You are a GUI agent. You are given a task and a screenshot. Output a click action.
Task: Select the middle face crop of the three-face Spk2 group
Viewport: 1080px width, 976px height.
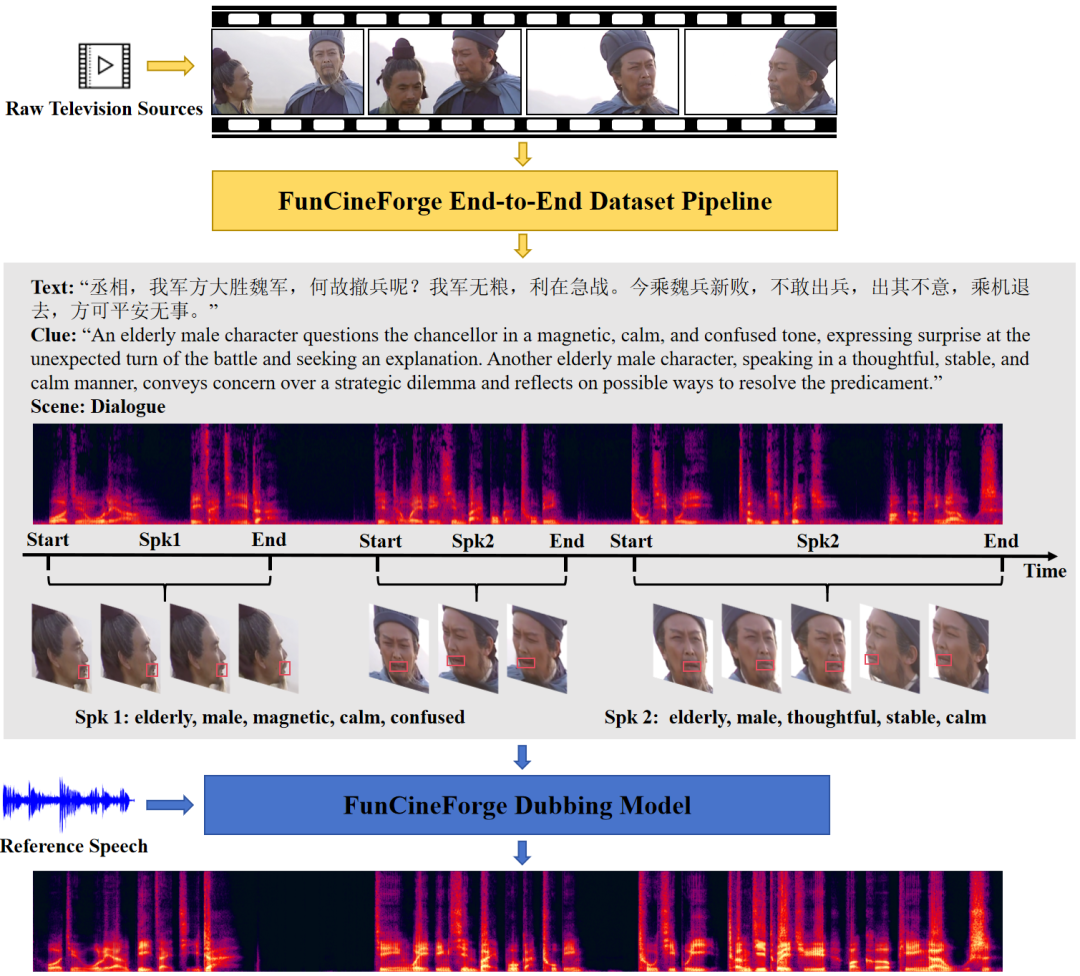(x=468, y=648)
